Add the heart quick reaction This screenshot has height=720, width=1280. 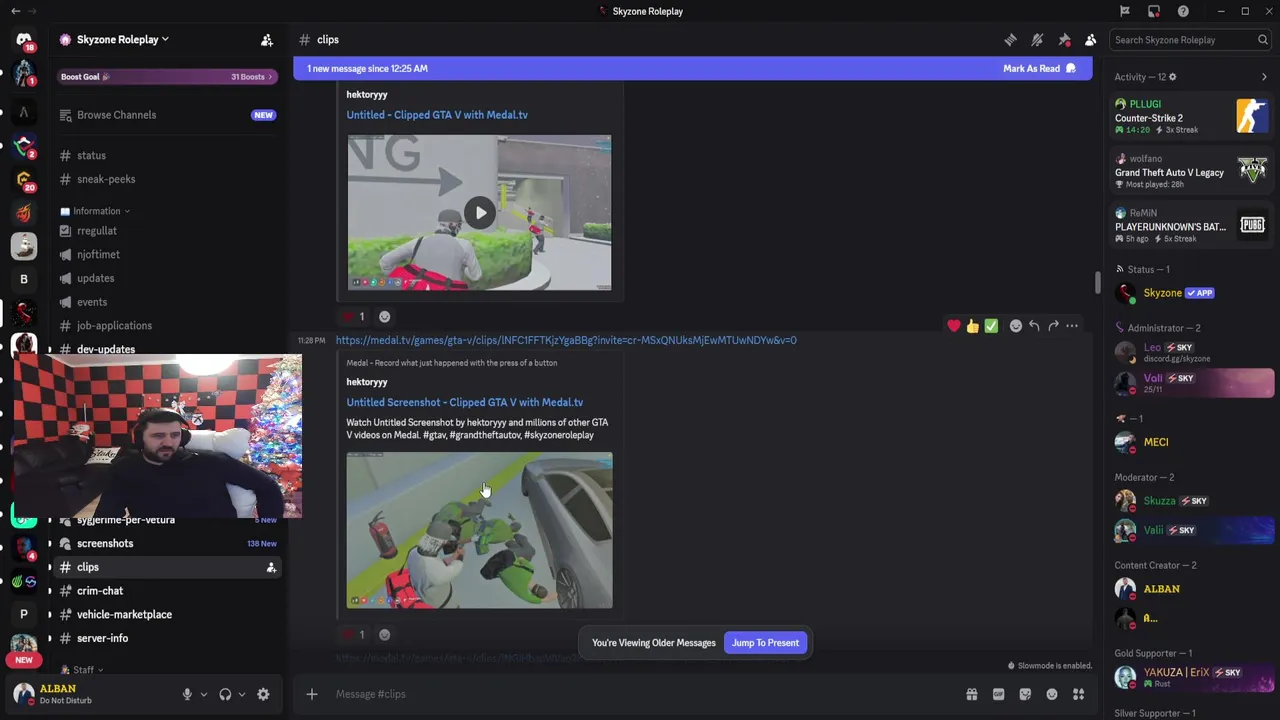(x=954, y=326)
